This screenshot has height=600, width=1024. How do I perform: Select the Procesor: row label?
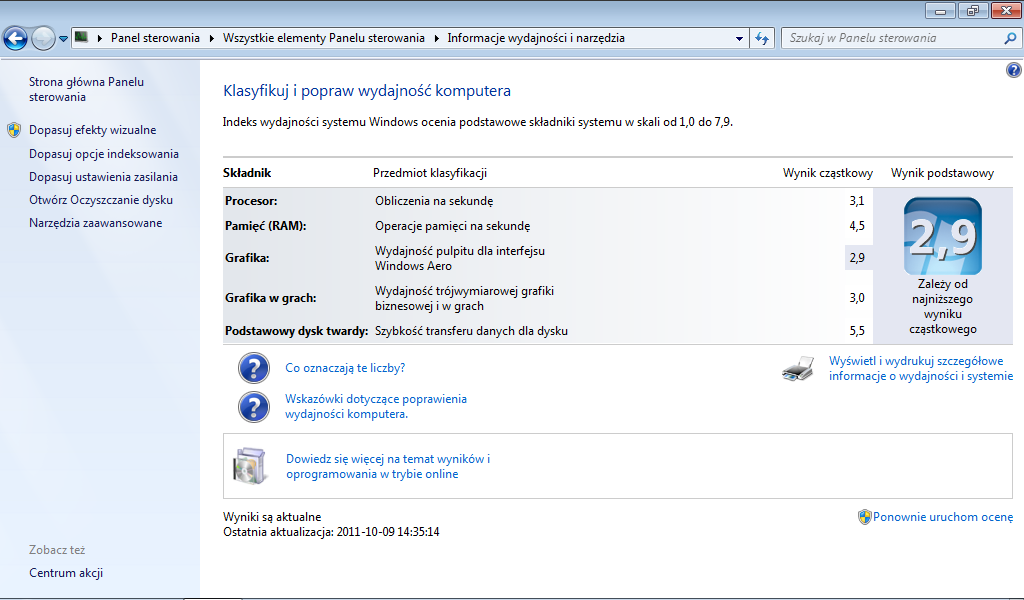(x=251, y=201)
